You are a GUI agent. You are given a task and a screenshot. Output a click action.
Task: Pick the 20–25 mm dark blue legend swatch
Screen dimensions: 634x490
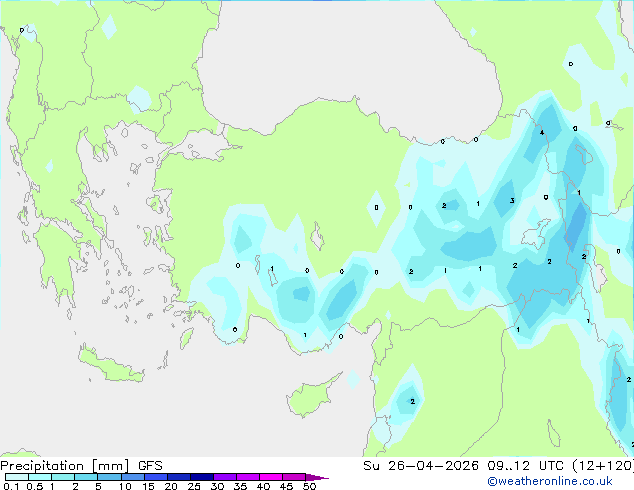point(179,477)
